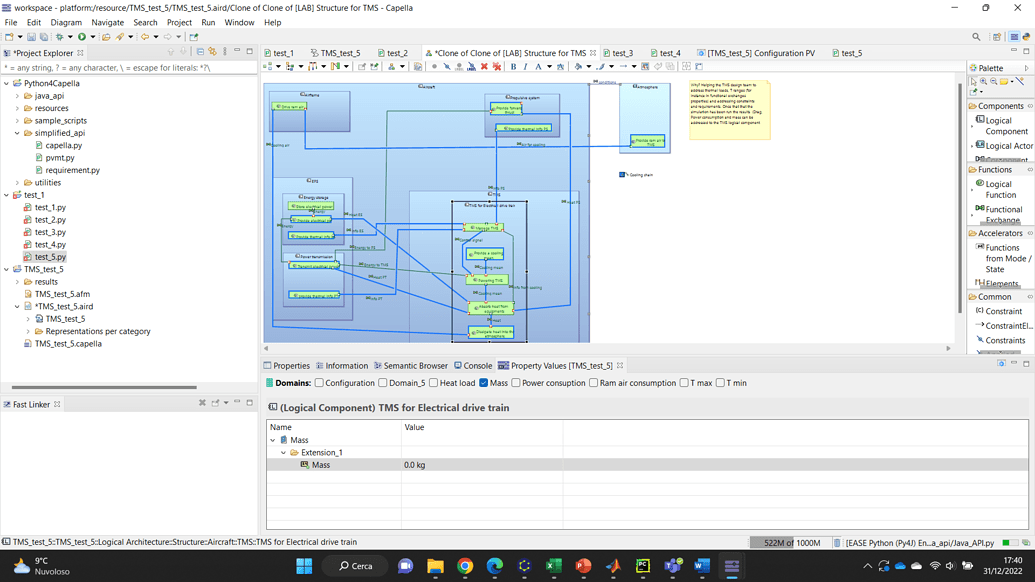The width and height of the screenshot is (1035, 582).
Task: Apply bold formatting from the diagram toolbar
Action: click(x=513, y=67)
